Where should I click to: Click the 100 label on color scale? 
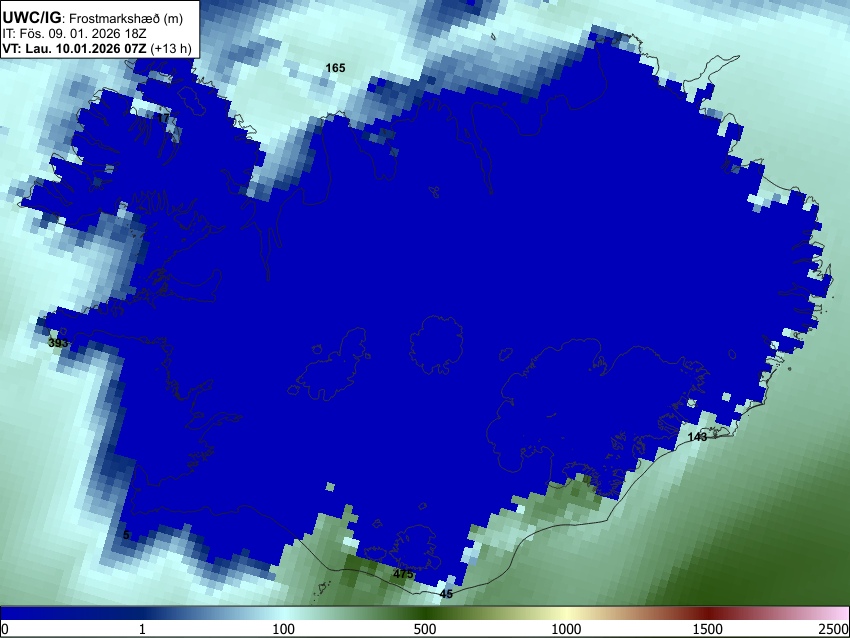[284, 629]
